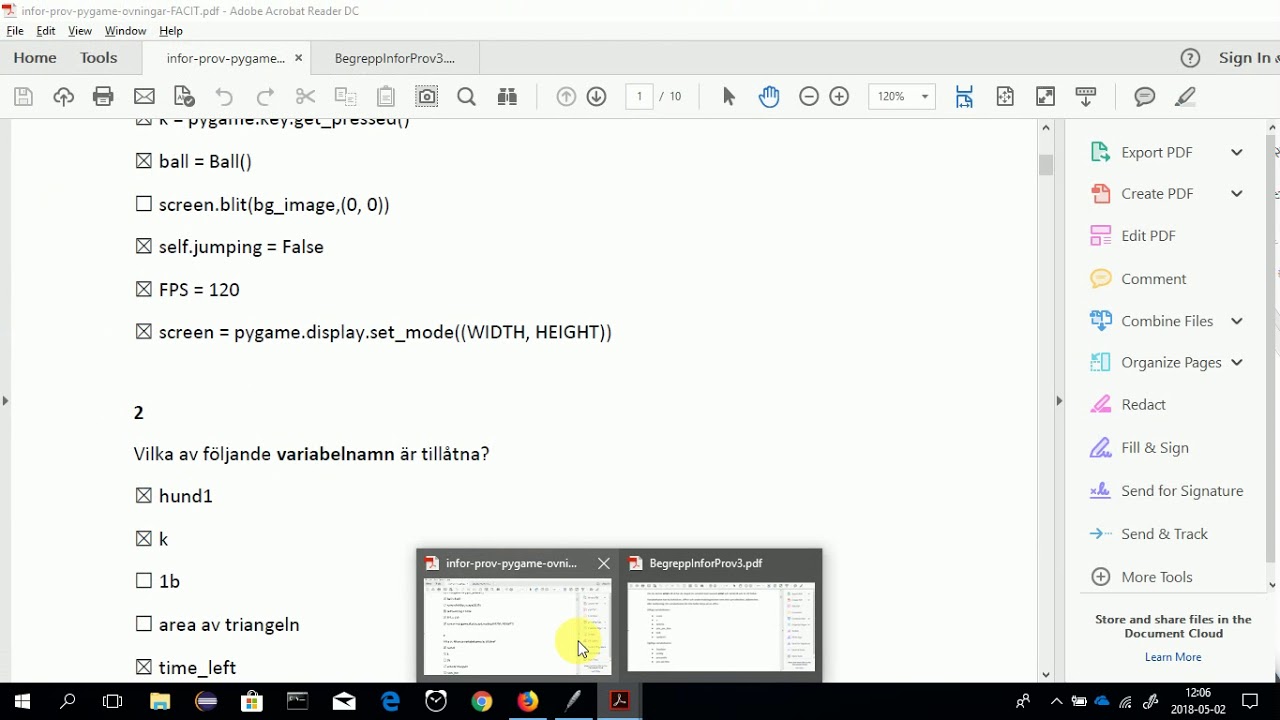The width and height of the screenshot is (1280, 720).
Task: Expand the Export PDF chevron
Action: (x=1237, y=152)
